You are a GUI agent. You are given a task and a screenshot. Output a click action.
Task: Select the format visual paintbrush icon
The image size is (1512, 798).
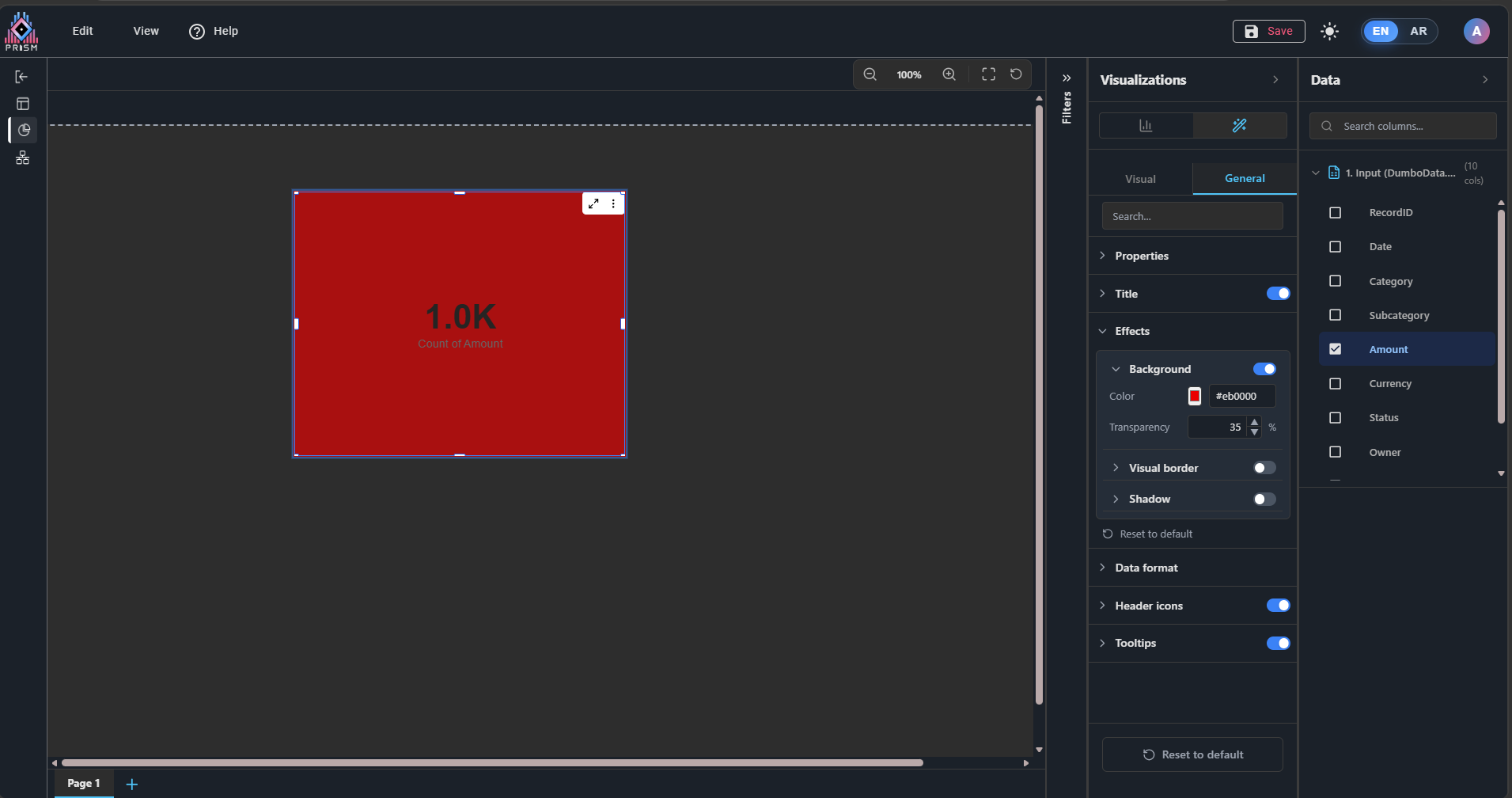[x=1239, y=125]
